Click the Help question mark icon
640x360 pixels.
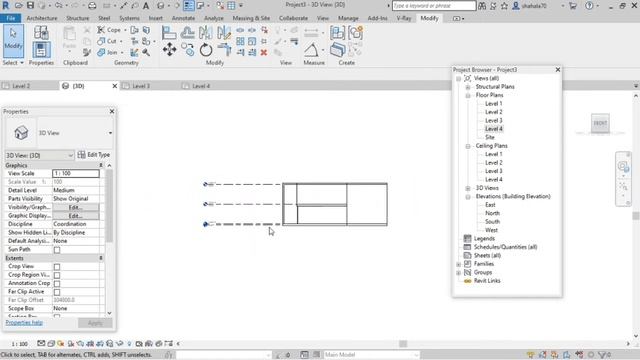589,6
